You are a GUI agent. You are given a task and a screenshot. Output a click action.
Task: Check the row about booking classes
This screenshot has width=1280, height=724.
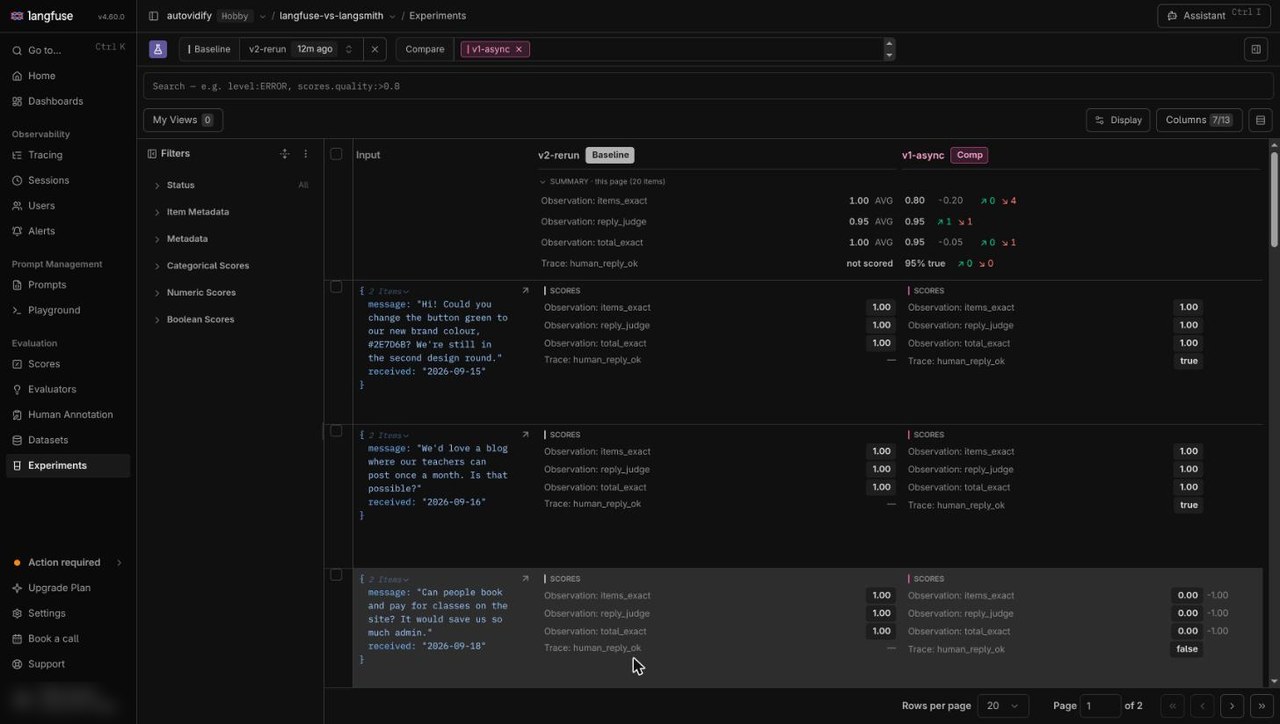tap(336, 575)
